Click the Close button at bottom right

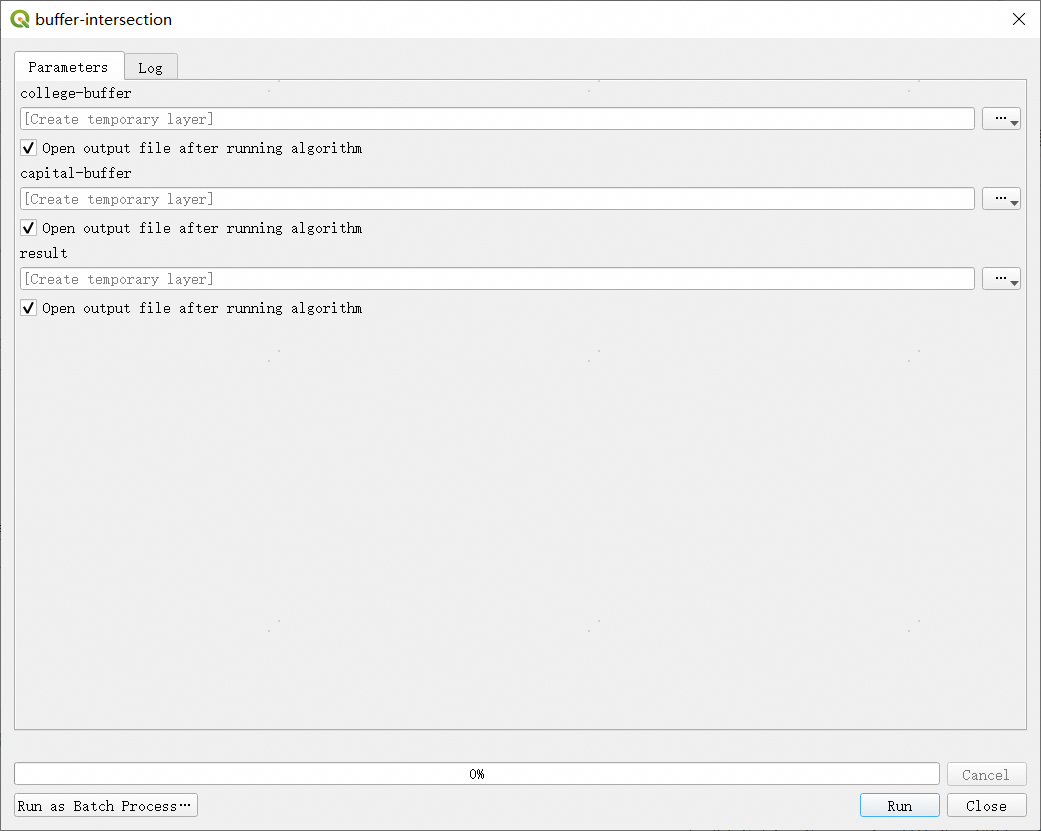[x=986, y=806]
